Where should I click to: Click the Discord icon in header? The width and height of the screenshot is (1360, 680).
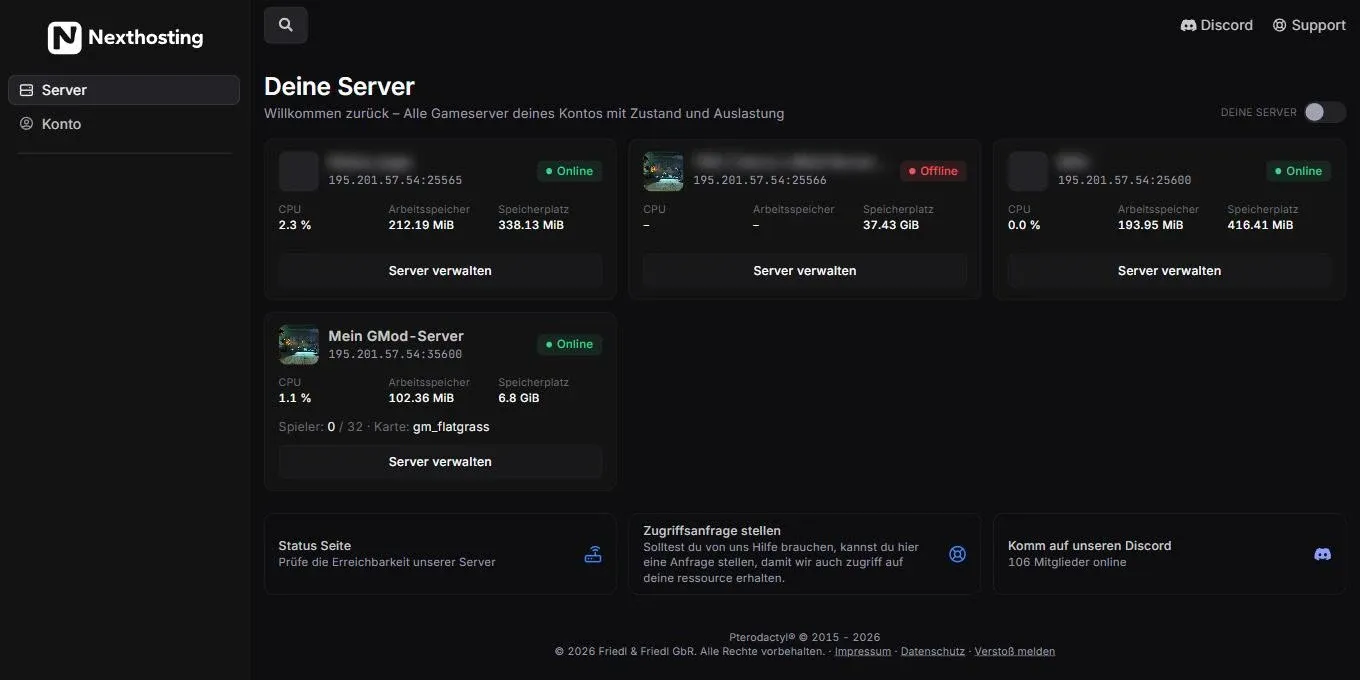click(1188, 25)
